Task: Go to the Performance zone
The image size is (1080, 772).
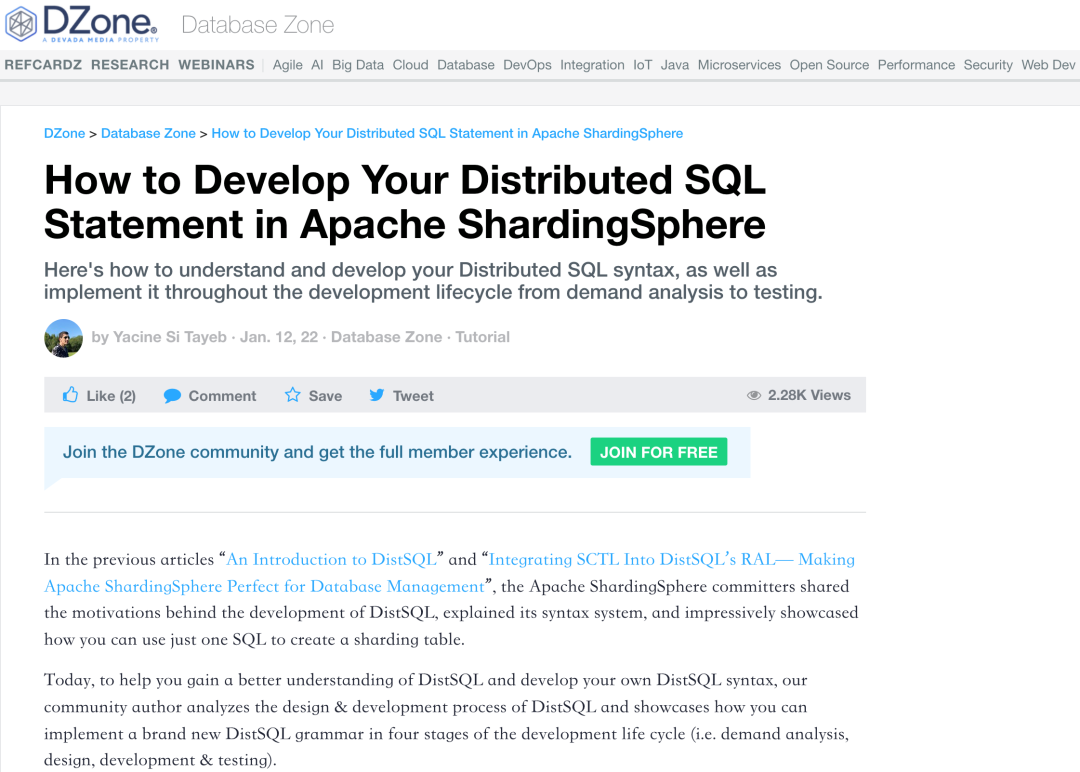Action: [x=916, y=65]
